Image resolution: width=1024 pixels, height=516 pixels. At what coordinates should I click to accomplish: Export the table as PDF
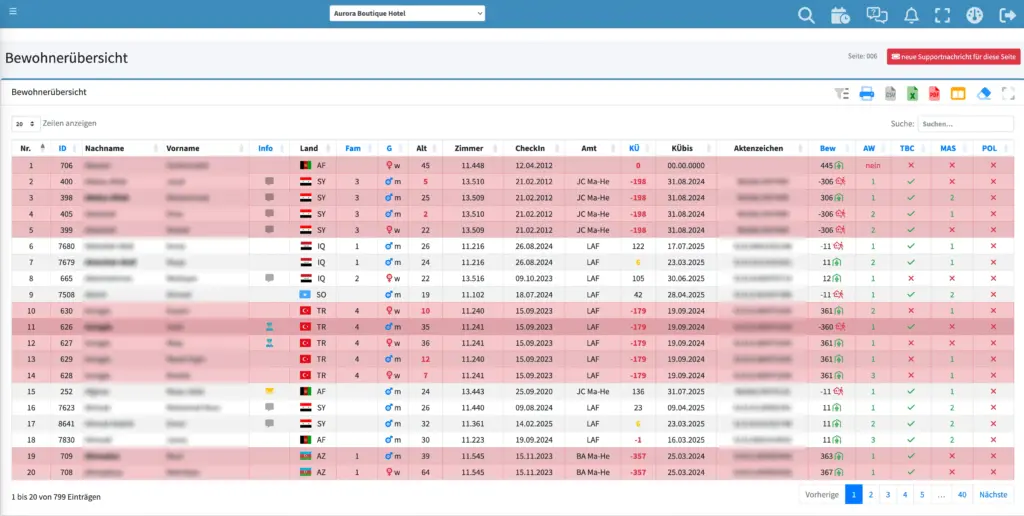tap(935, 94)
